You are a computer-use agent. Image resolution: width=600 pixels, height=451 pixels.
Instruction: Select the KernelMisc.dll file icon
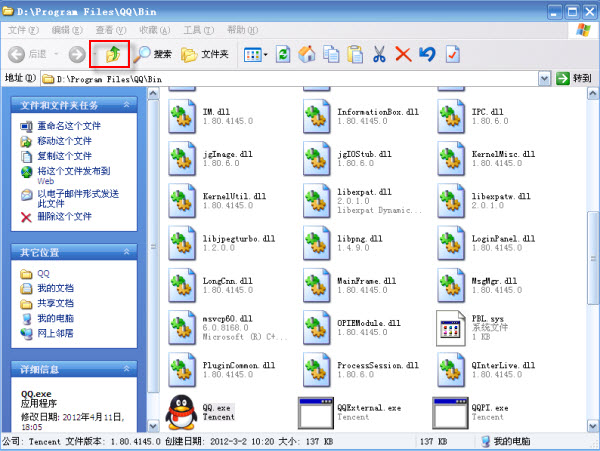(451, 158)
